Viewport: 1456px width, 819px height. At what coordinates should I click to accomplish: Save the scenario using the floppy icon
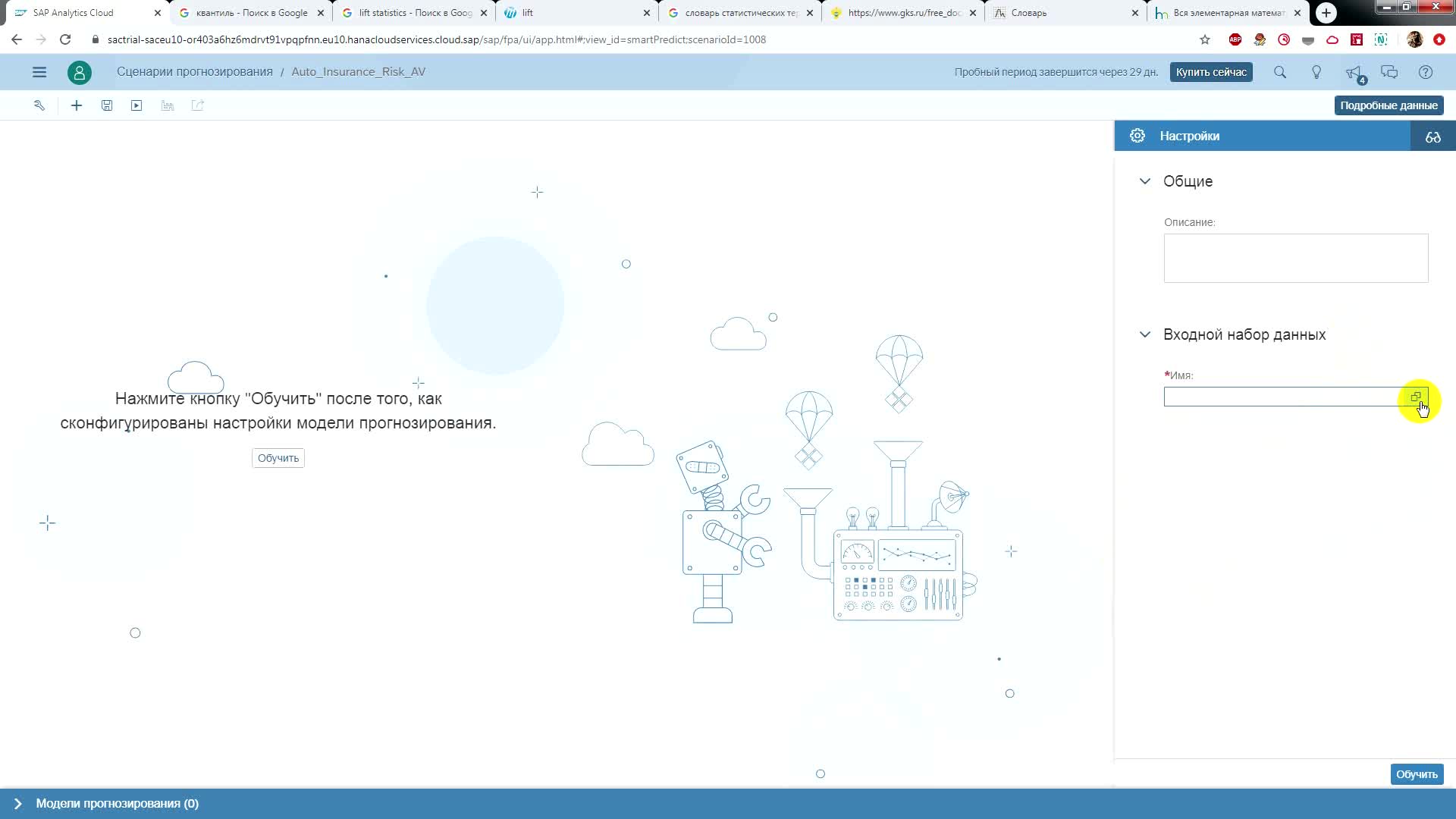point(107,105)
